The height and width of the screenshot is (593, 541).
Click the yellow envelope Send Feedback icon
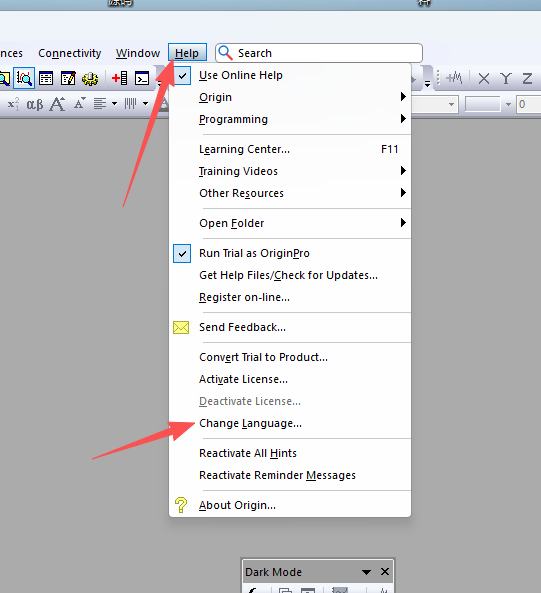click(181, 327)
